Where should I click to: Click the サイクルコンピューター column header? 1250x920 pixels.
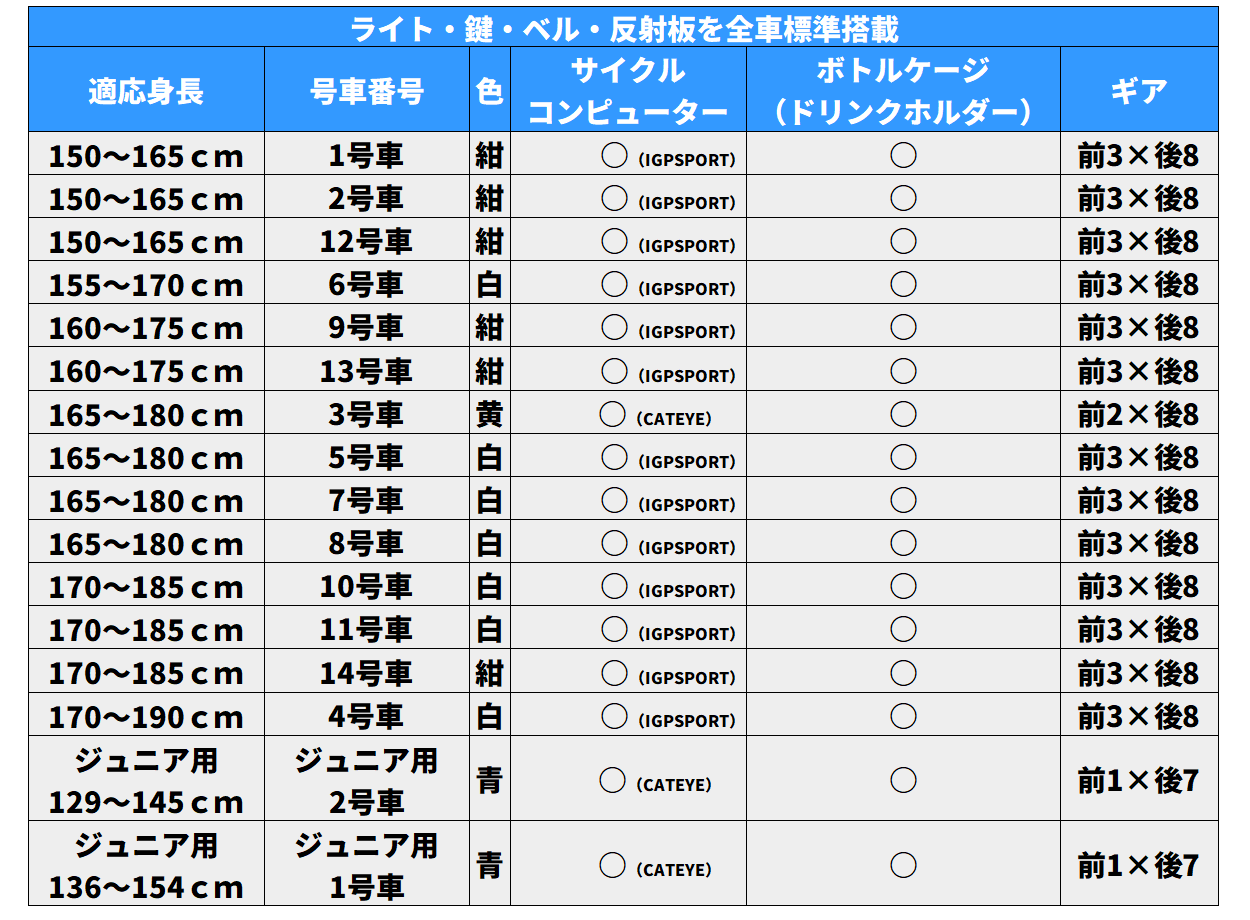tap(627, 91)
